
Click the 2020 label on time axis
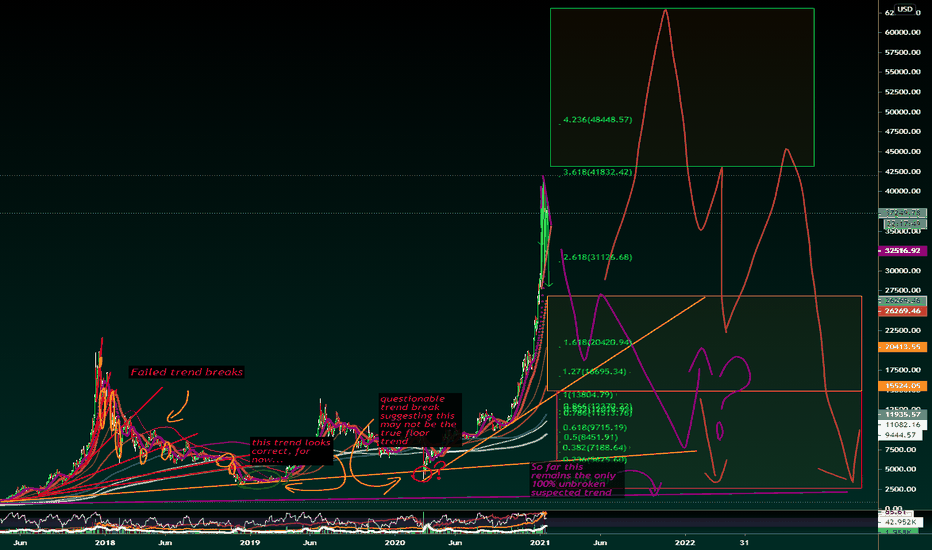click(395, 543)
